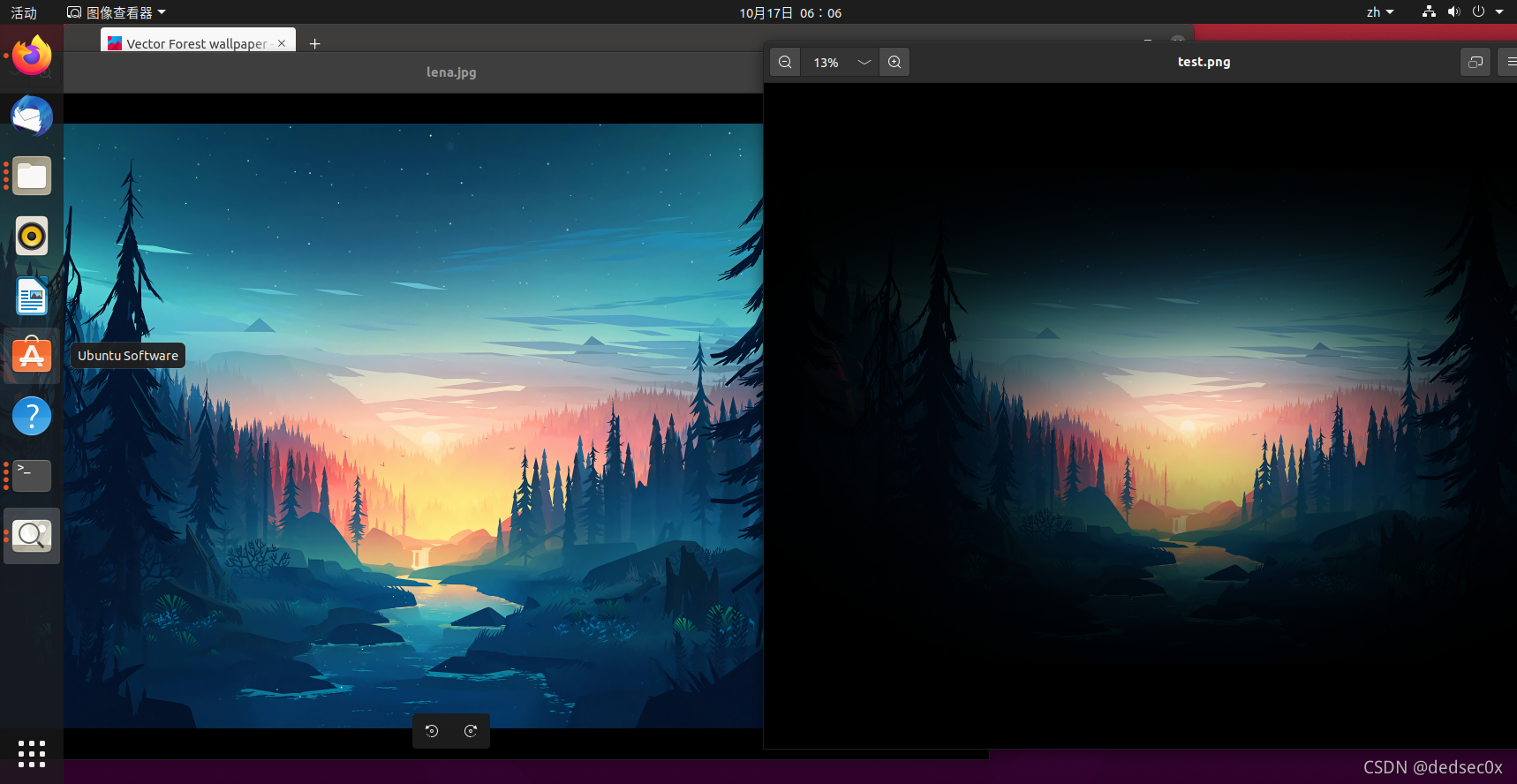Open the zh input source menu

pyautogui.click(x=1379, y=12)
